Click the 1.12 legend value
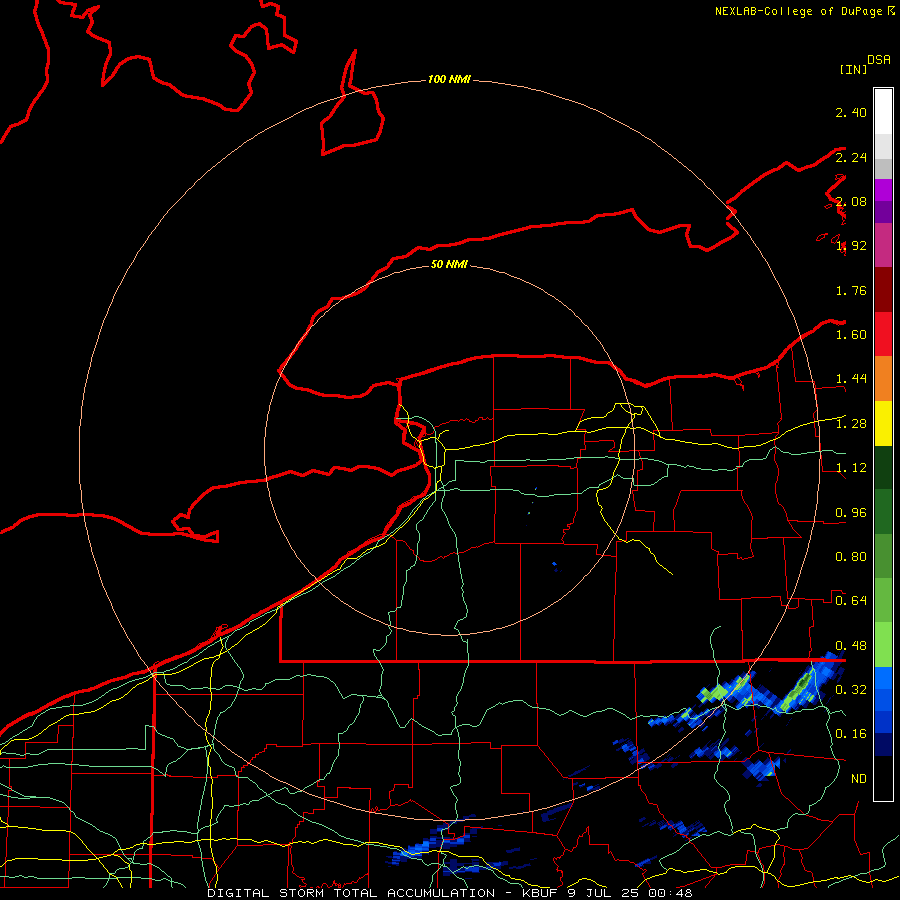Screen dimensions: 900x900 pos(851,468)
